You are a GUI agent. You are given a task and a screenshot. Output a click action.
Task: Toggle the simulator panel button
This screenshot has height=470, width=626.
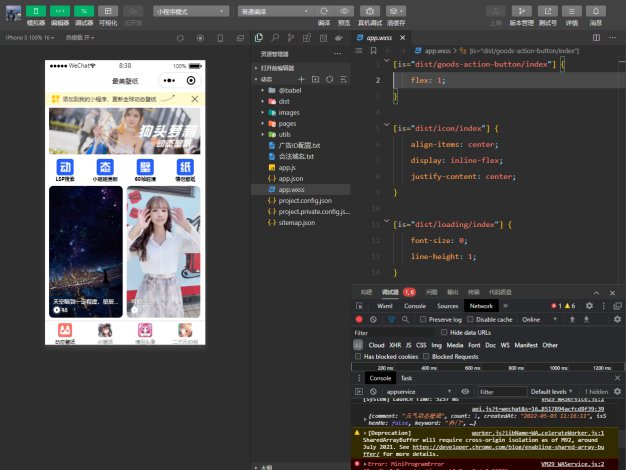point(35,9)
